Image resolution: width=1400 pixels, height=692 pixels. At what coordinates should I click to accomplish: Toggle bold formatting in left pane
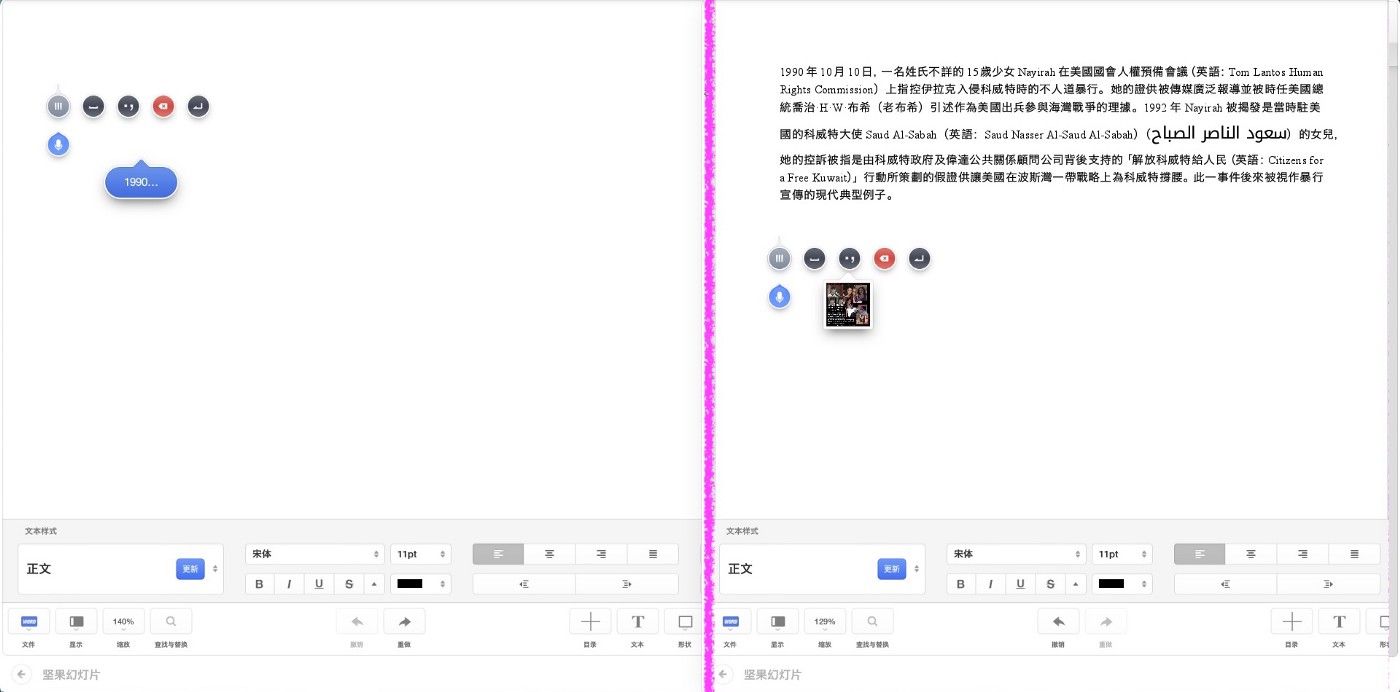coord(259,584)
